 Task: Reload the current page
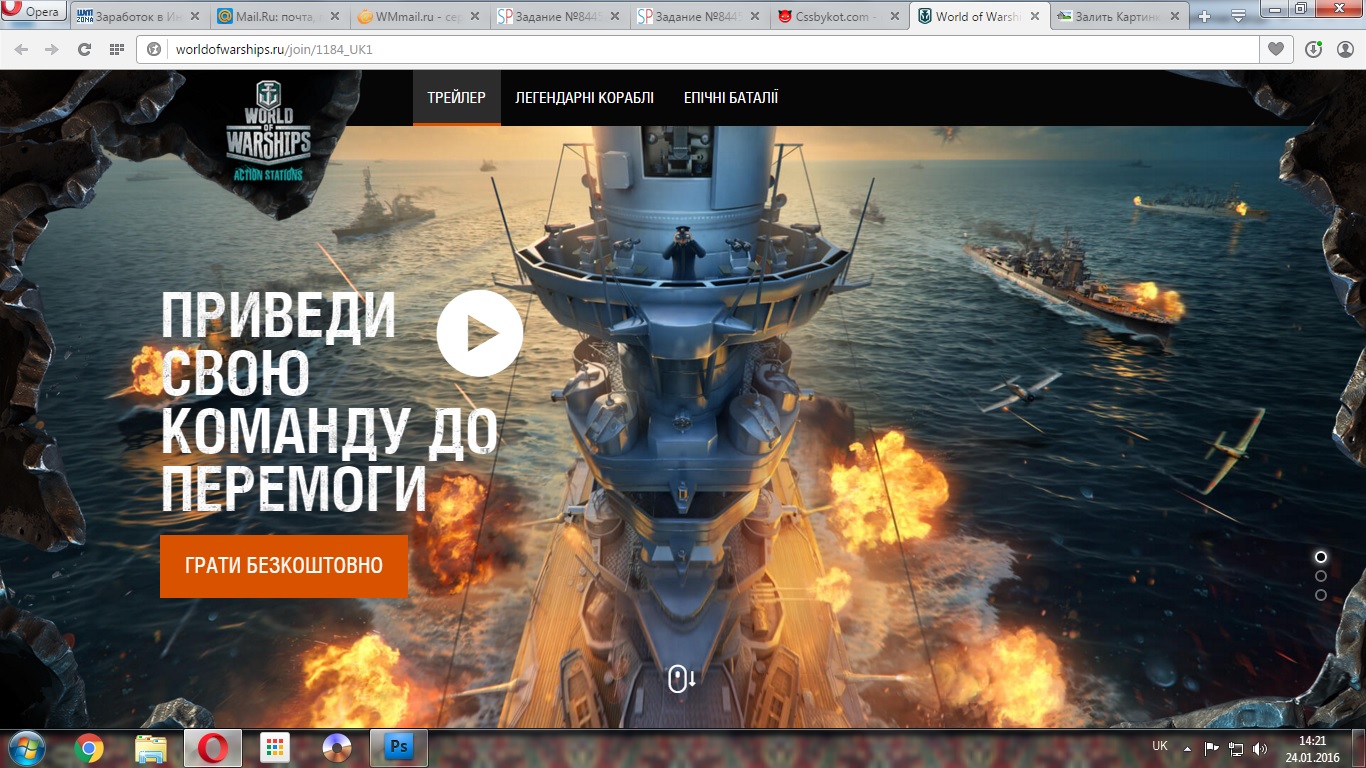(x=84, y=50)
